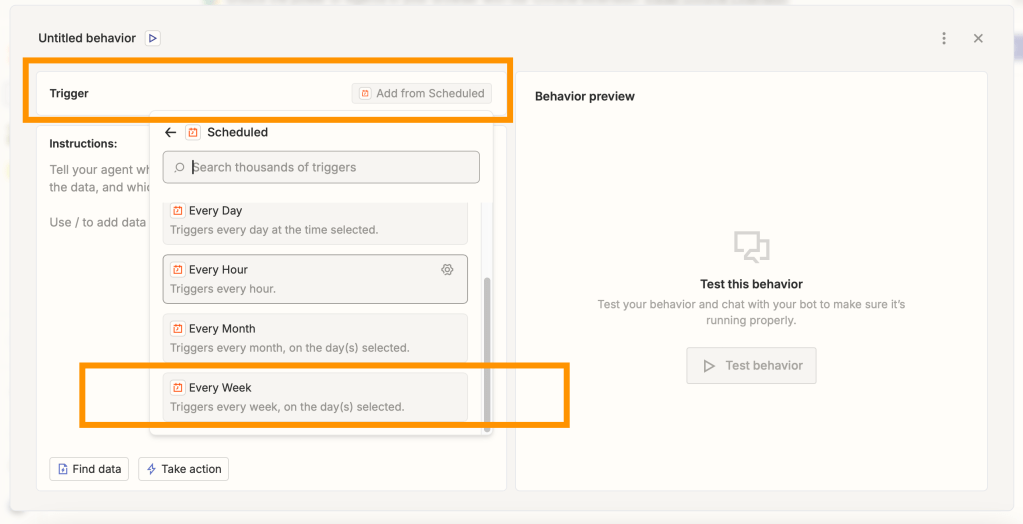The image size is (1023, 524).
Task: Click the gear icon on Every Hour
Action: coord(447,270)
